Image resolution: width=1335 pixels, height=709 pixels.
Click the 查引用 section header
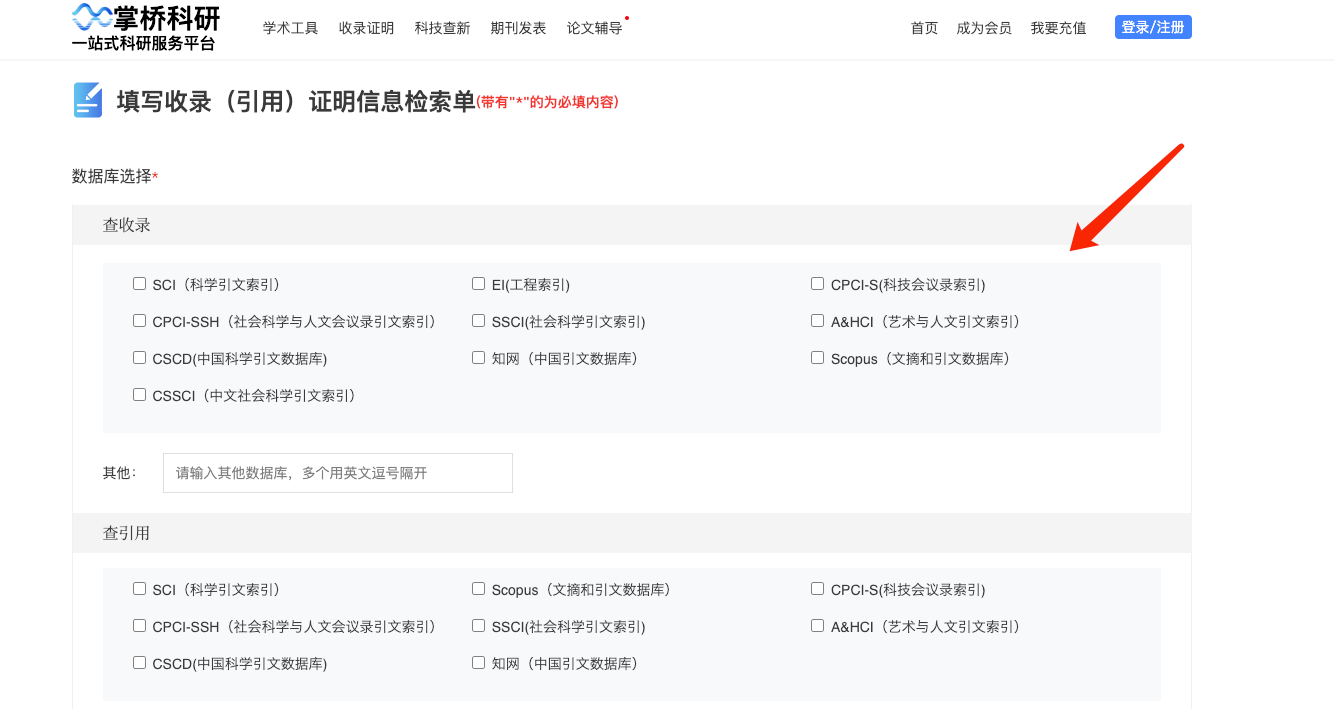click(632, 533)
